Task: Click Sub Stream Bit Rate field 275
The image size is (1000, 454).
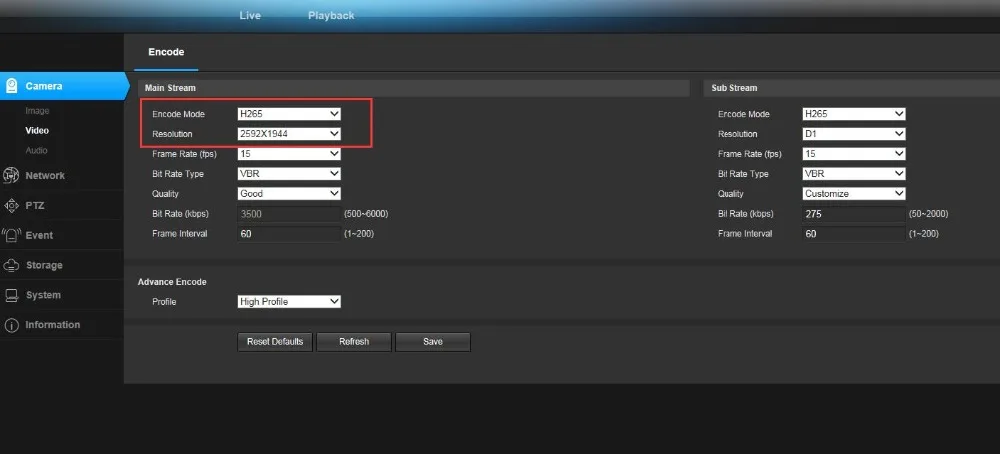Action: [x=854, y=214]
